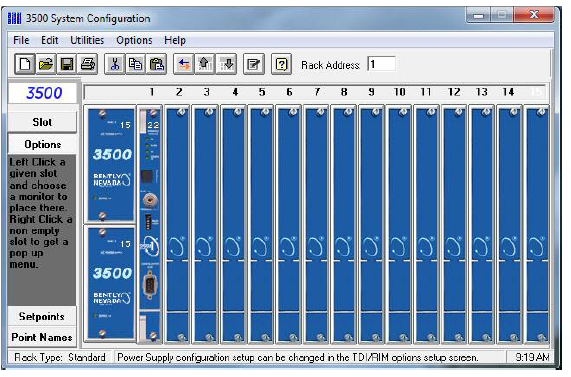Viewport: 571px width, 377px height.
Task: Click the New configuration toolbar icon
Action: pos(25,64)
